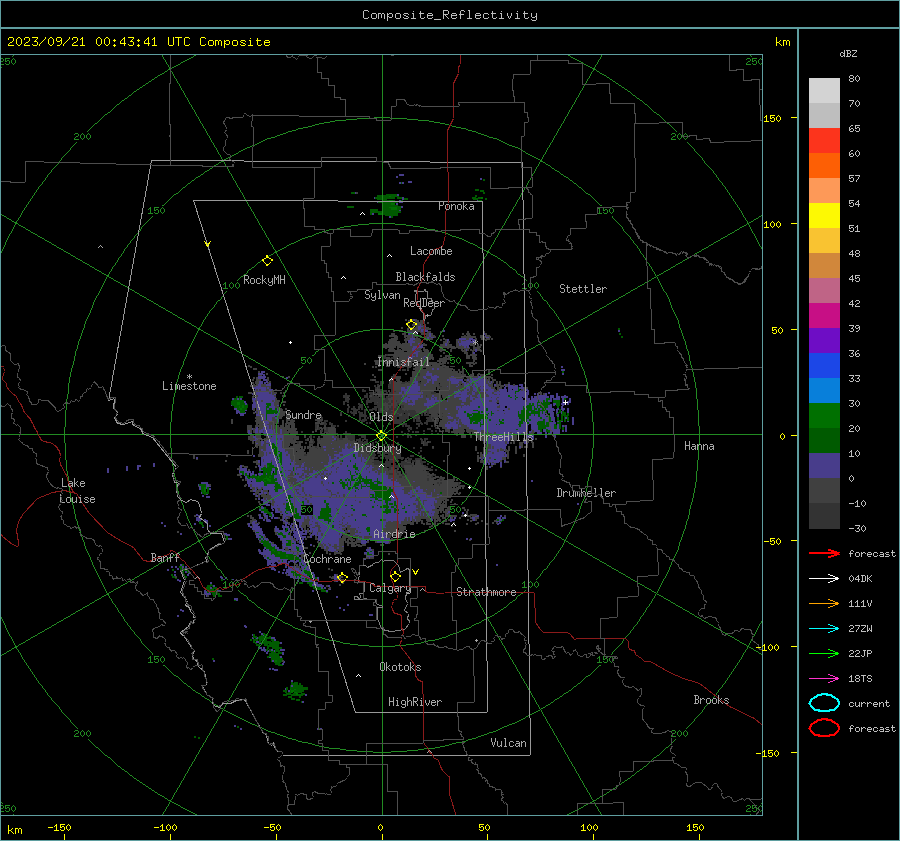Select the light gray 80 dBZ swatch

pos(824,90)
